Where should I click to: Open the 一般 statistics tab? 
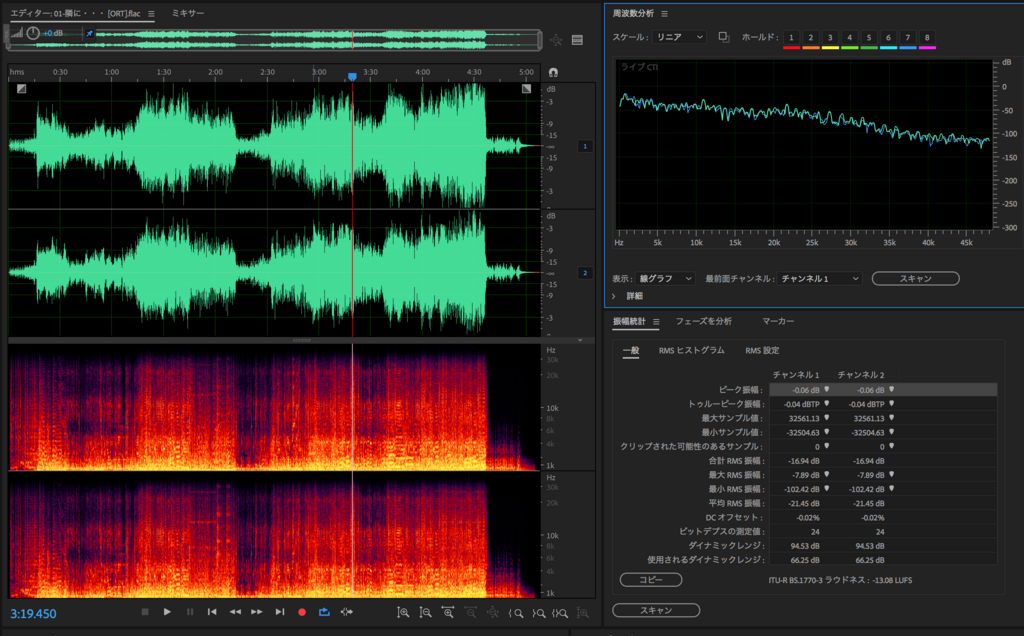631,351
